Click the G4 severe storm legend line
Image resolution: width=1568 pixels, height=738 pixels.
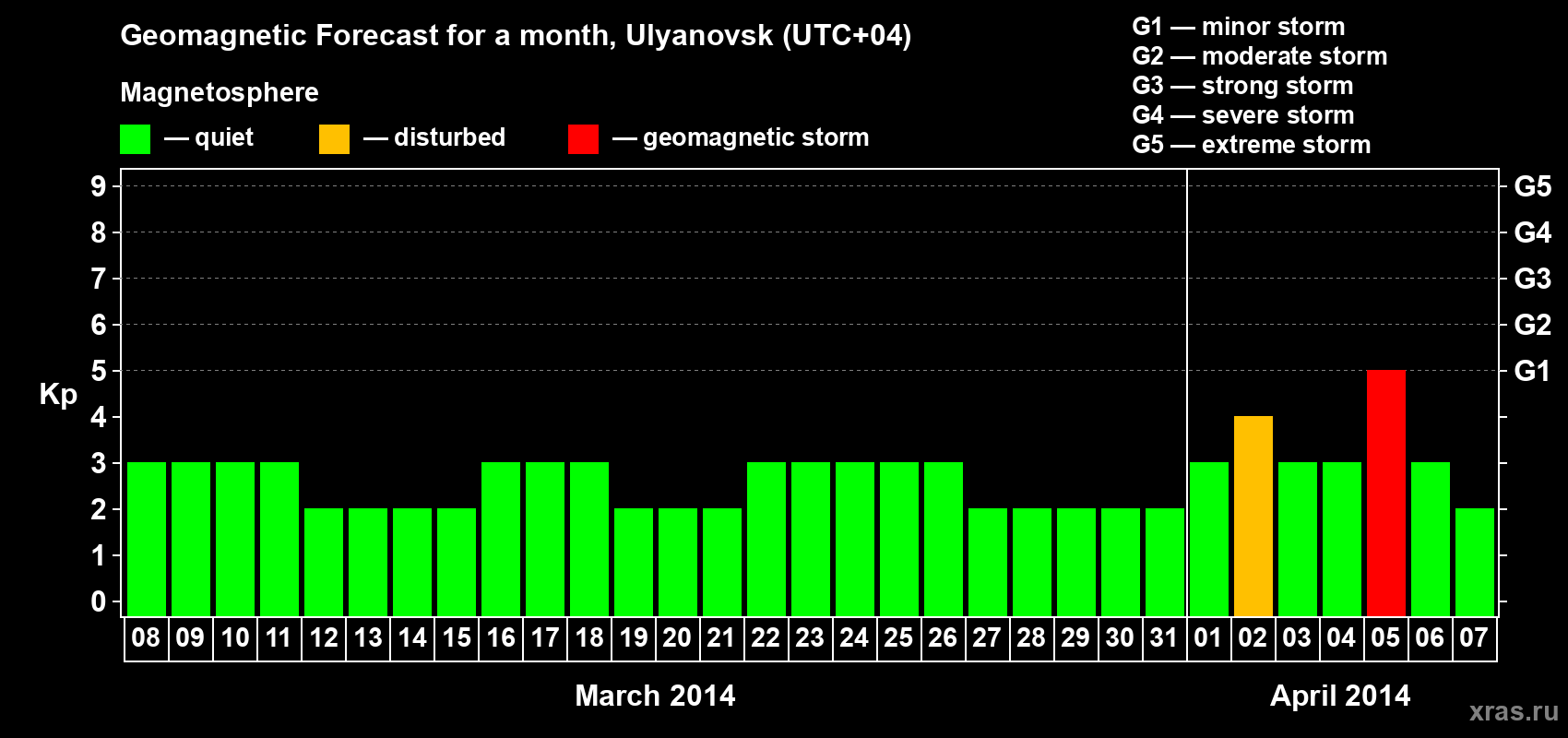point(1243,114)
